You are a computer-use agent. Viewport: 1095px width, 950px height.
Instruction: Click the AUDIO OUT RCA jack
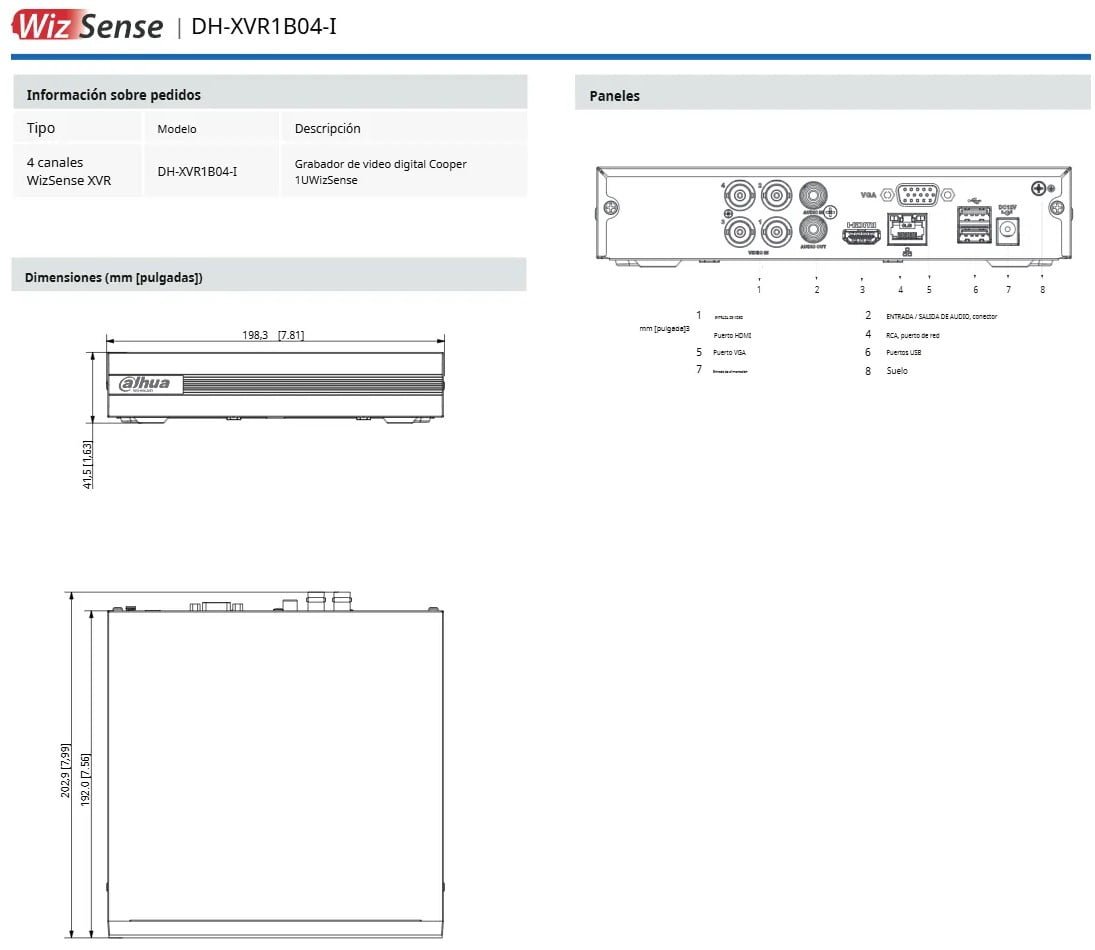(813, 228)
